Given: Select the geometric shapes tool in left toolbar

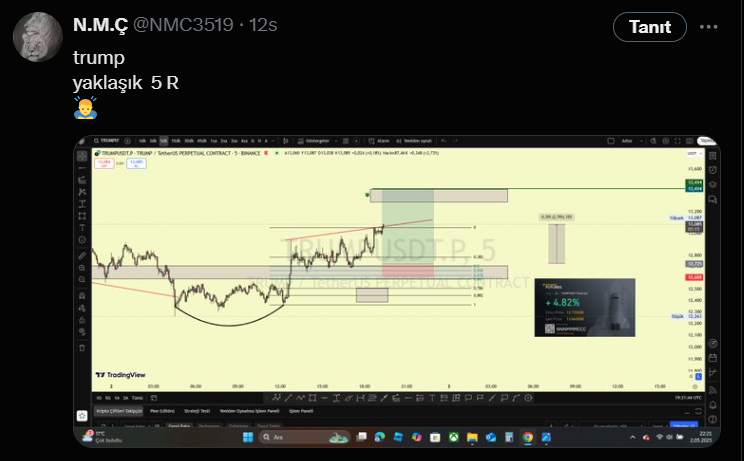Looking at the screenshot, I should (82, 216).
